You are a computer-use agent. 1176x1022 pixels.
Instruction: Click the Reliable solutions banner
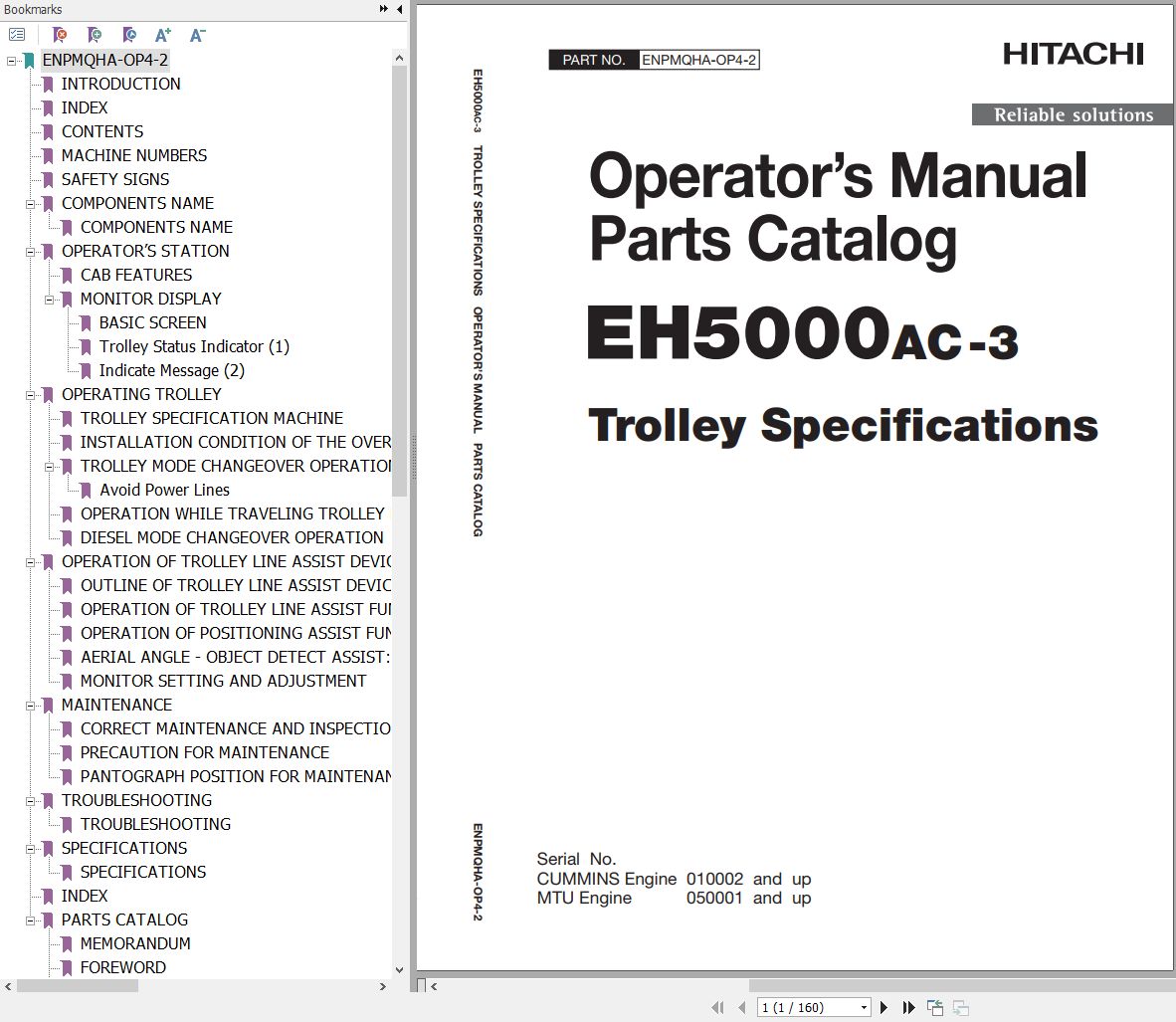tap(1073, 114)
